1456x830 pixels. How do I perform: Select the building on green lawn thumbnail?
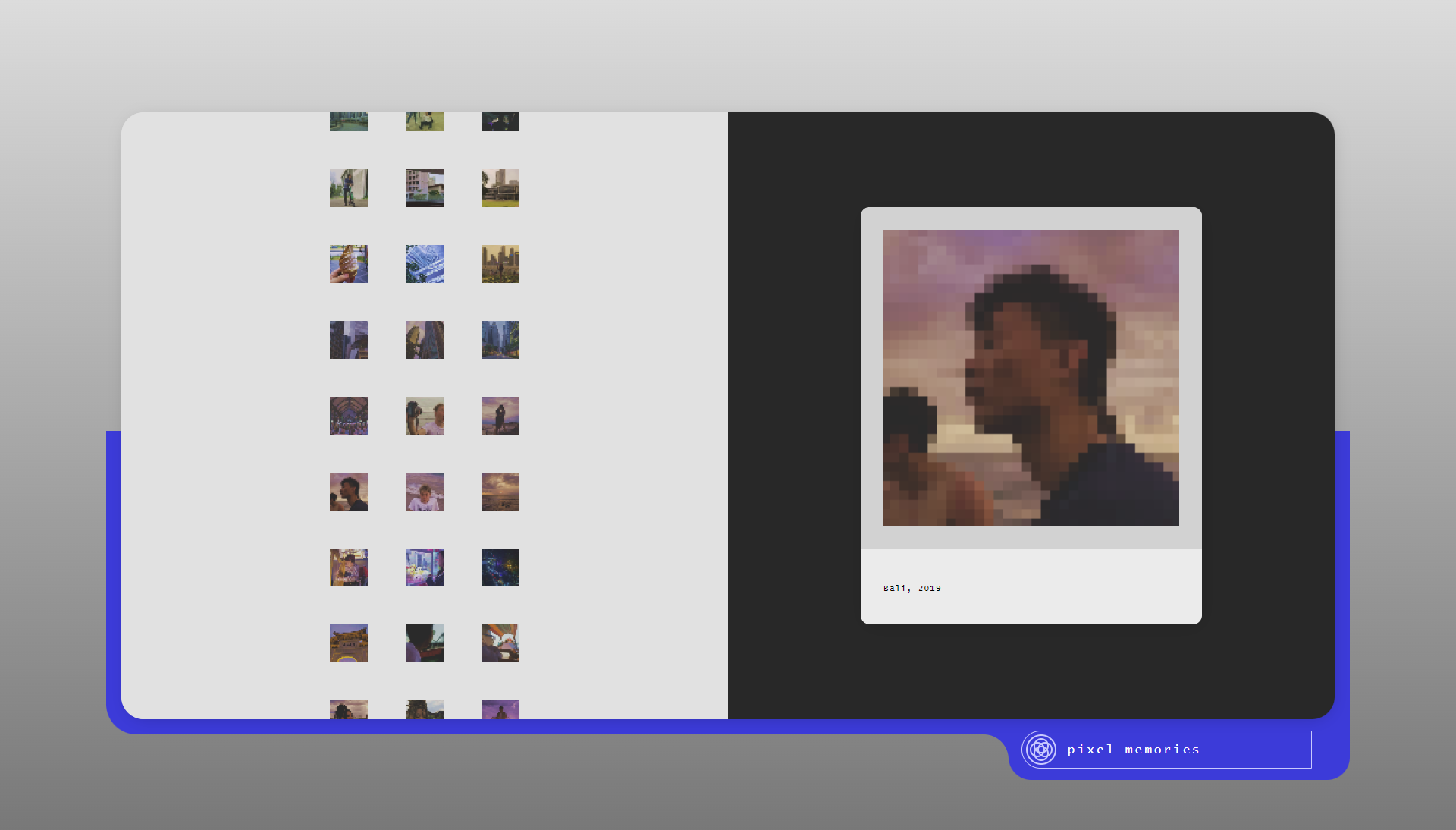pos(500,188)
